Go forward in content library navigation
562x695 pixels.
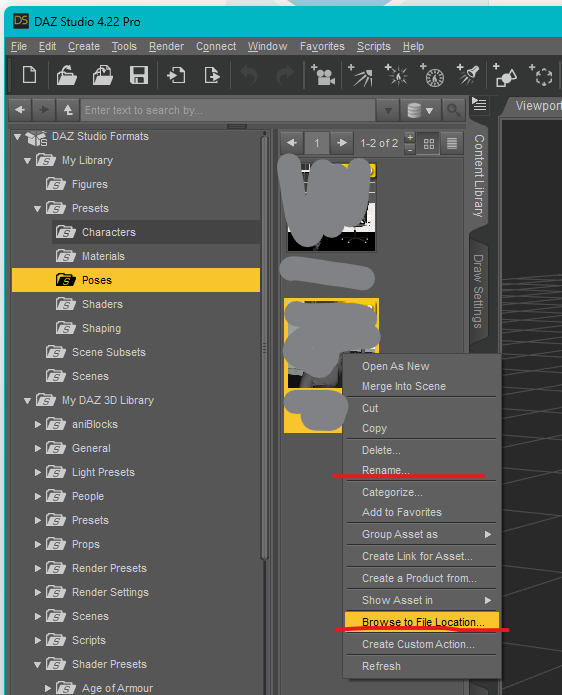[x=43, y=109]
